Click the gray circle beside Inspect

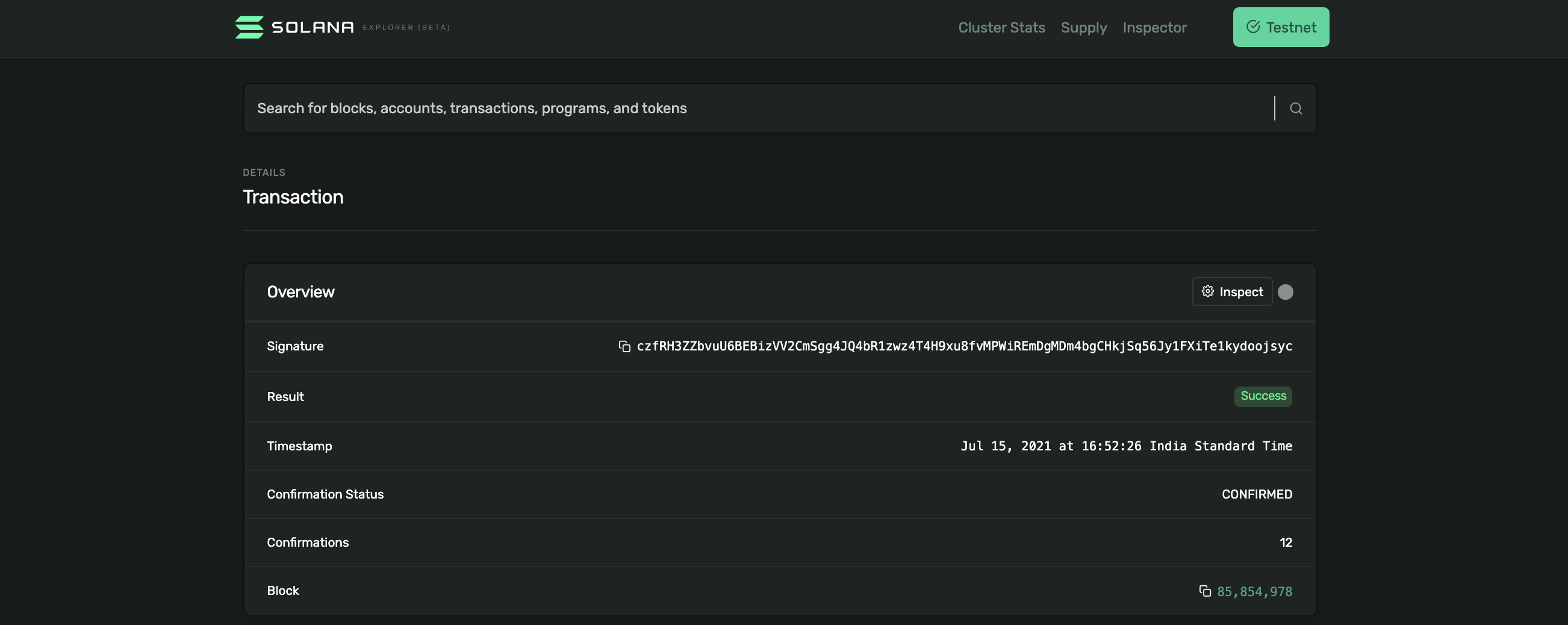tap(1285, 292)
